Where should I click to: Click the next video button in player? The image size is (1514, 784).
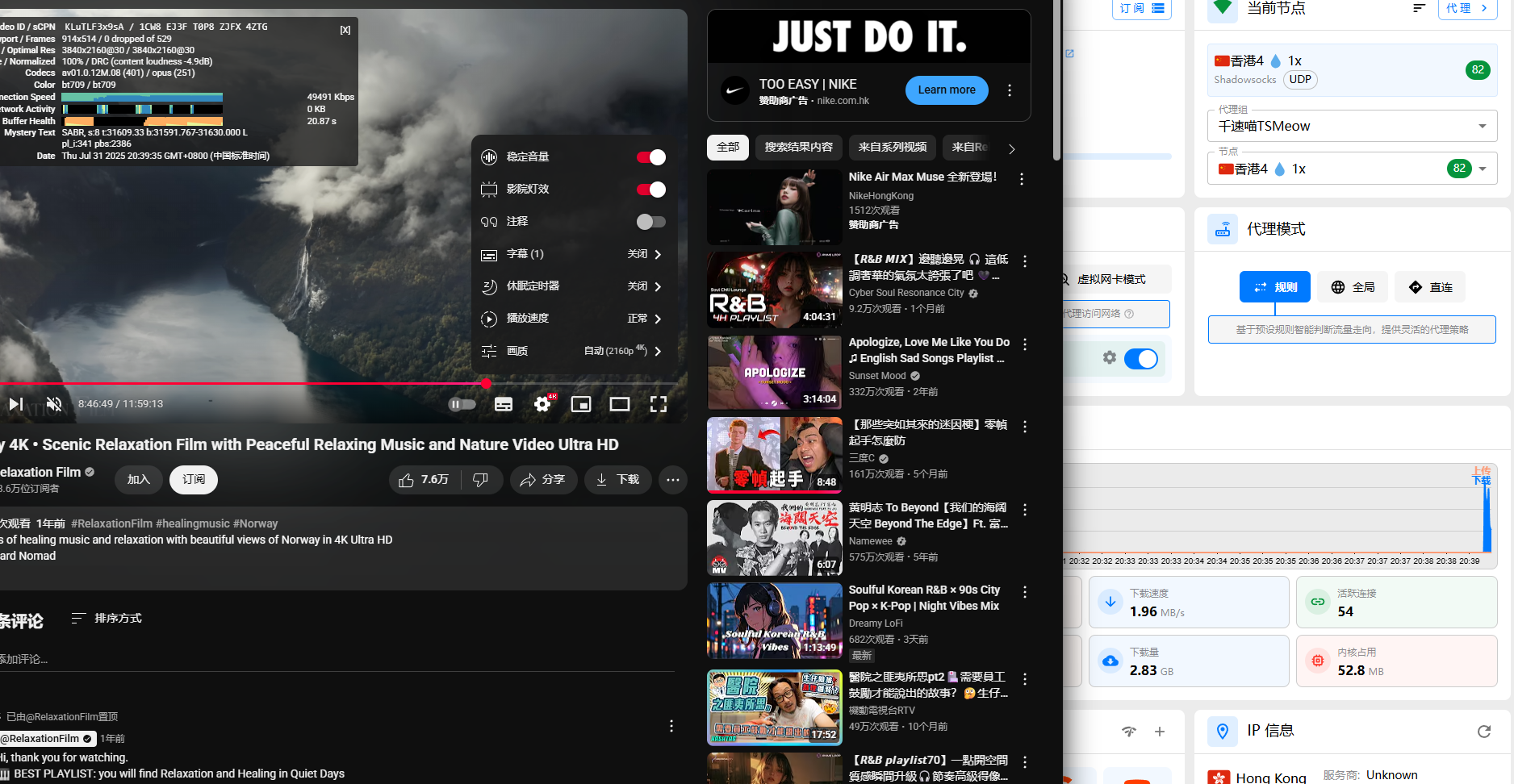(15, 404)
